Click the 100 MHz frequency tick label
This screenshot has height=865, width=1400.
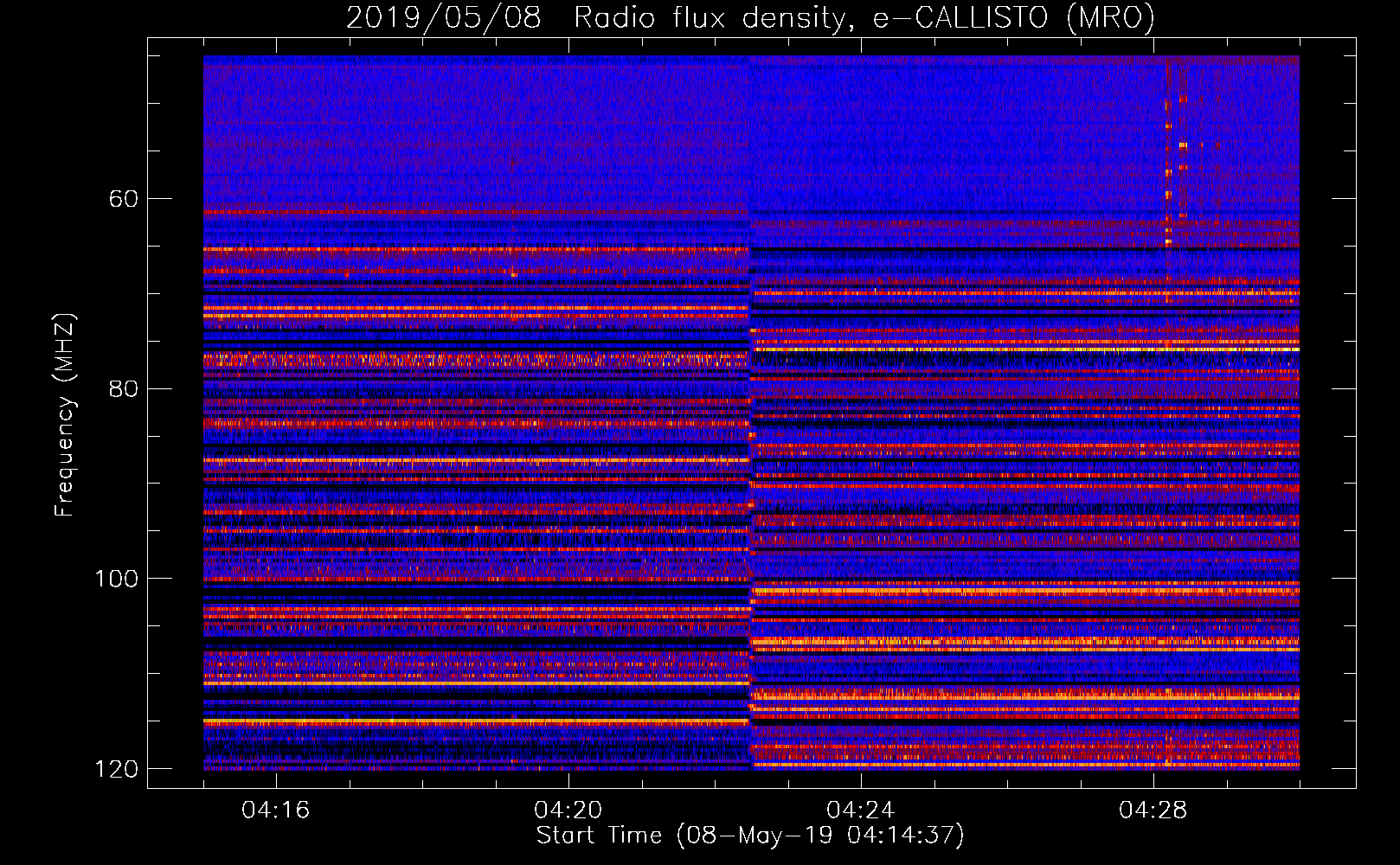tap(116, 579)
